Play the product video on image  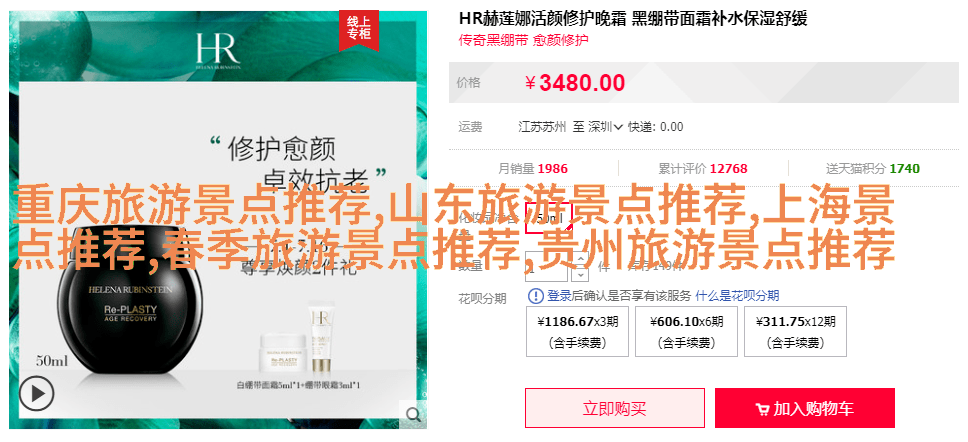coord(36,394)
